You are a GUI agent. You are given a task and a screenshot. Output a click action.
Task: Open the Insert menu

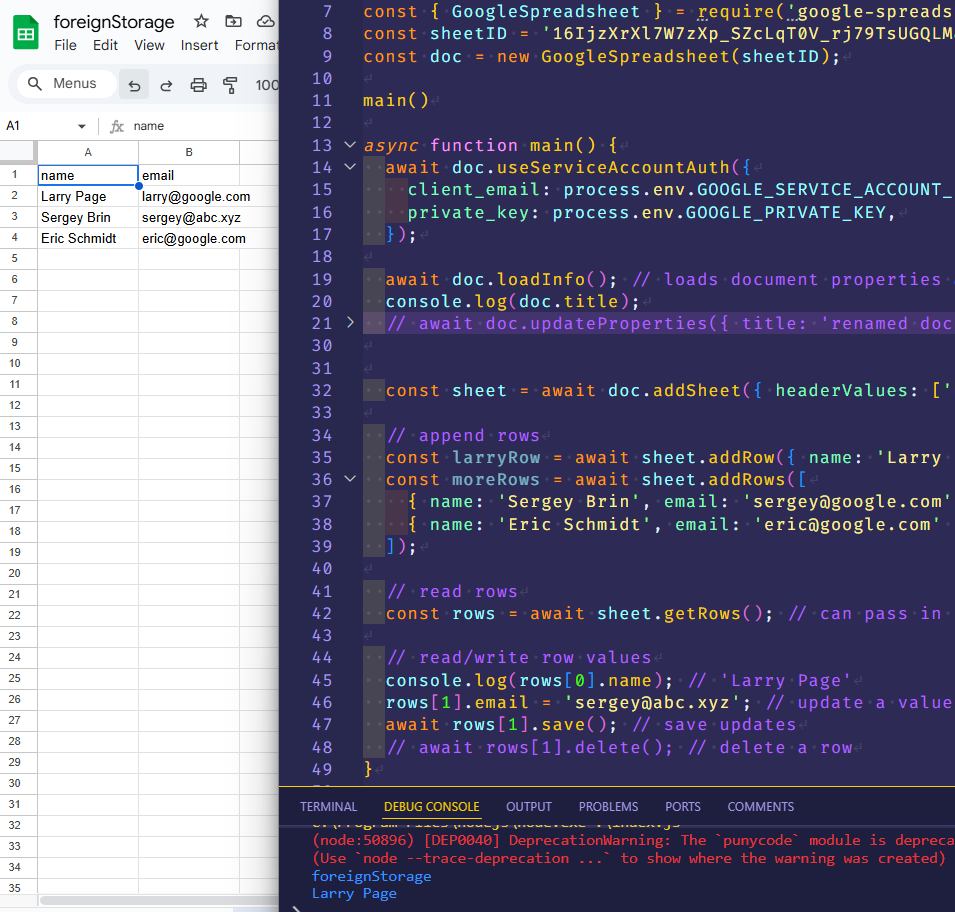[199, 46]
